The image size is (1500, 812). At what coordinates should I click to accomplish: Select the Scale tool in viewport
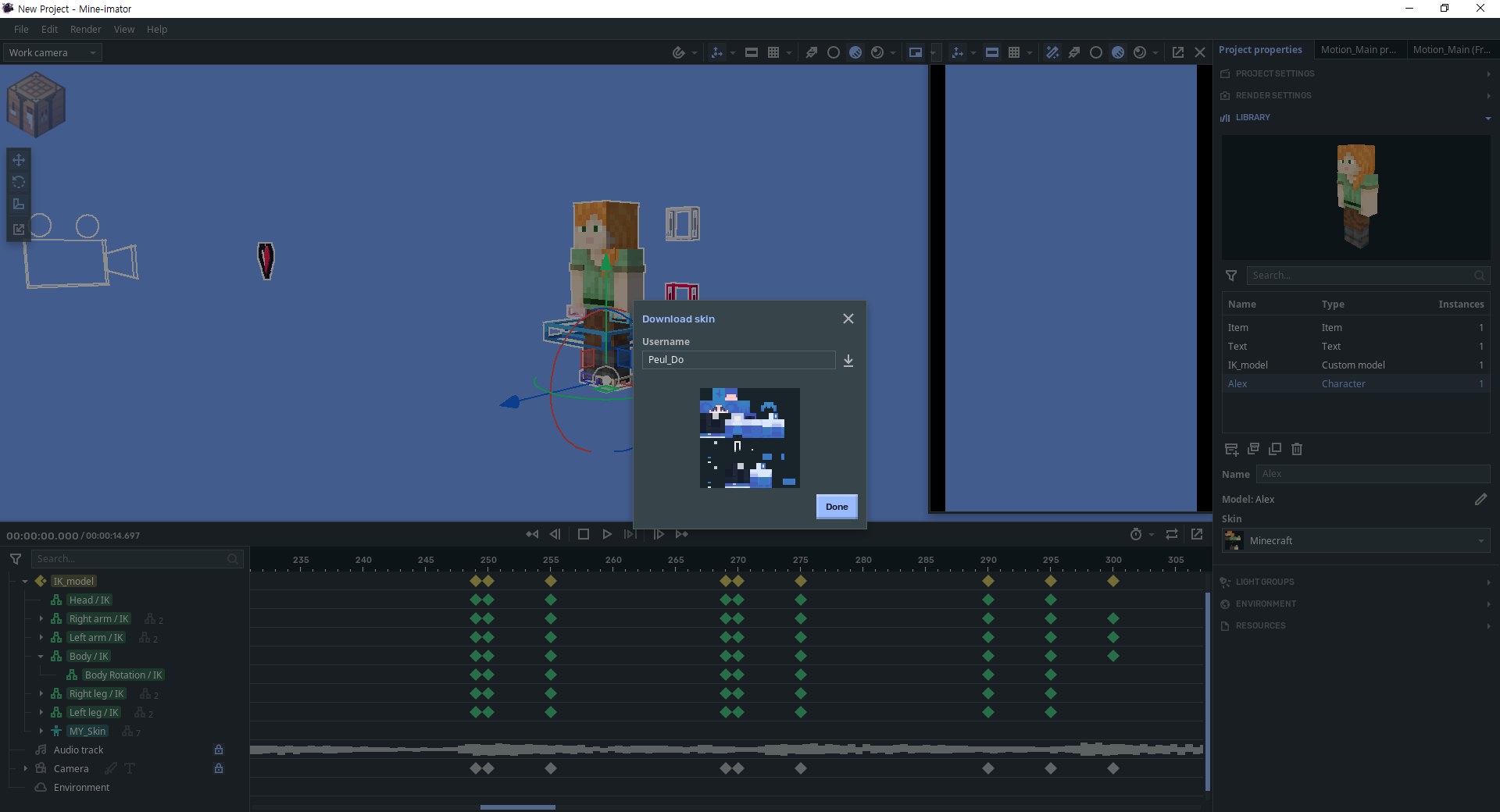tap(19, 204)
